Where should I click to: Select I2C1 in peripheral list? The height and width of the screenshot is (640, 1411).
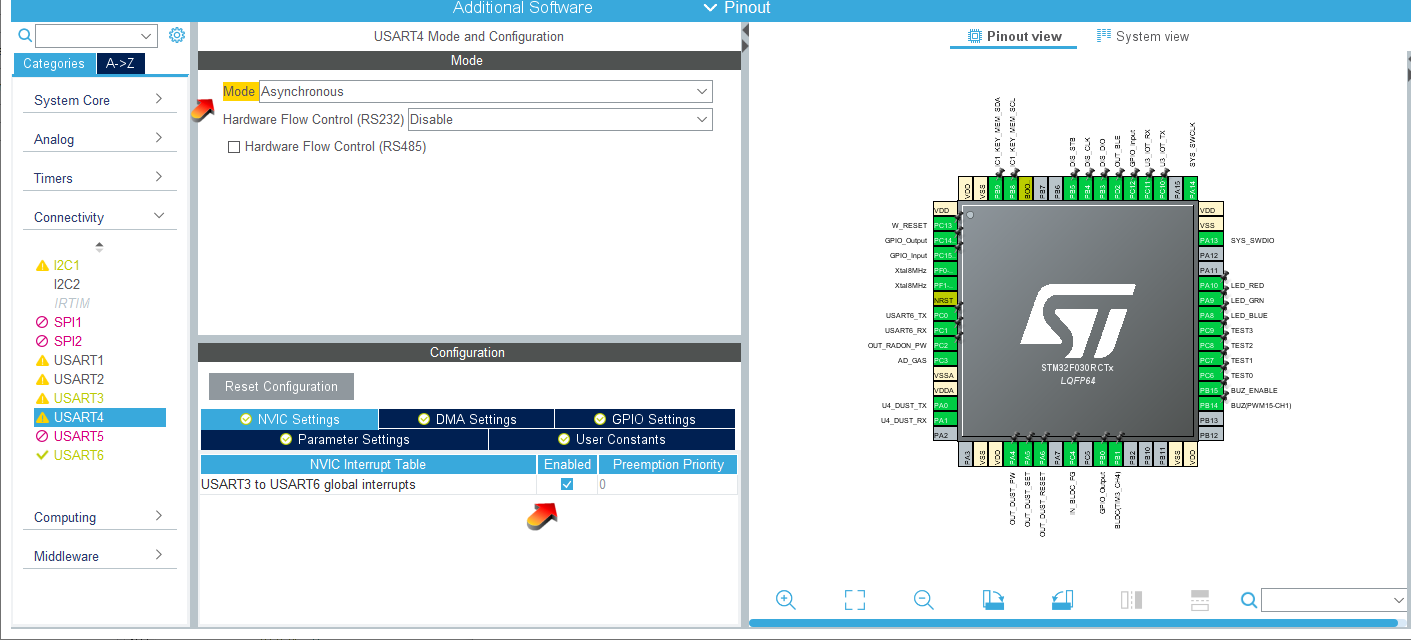coord(66,265)
